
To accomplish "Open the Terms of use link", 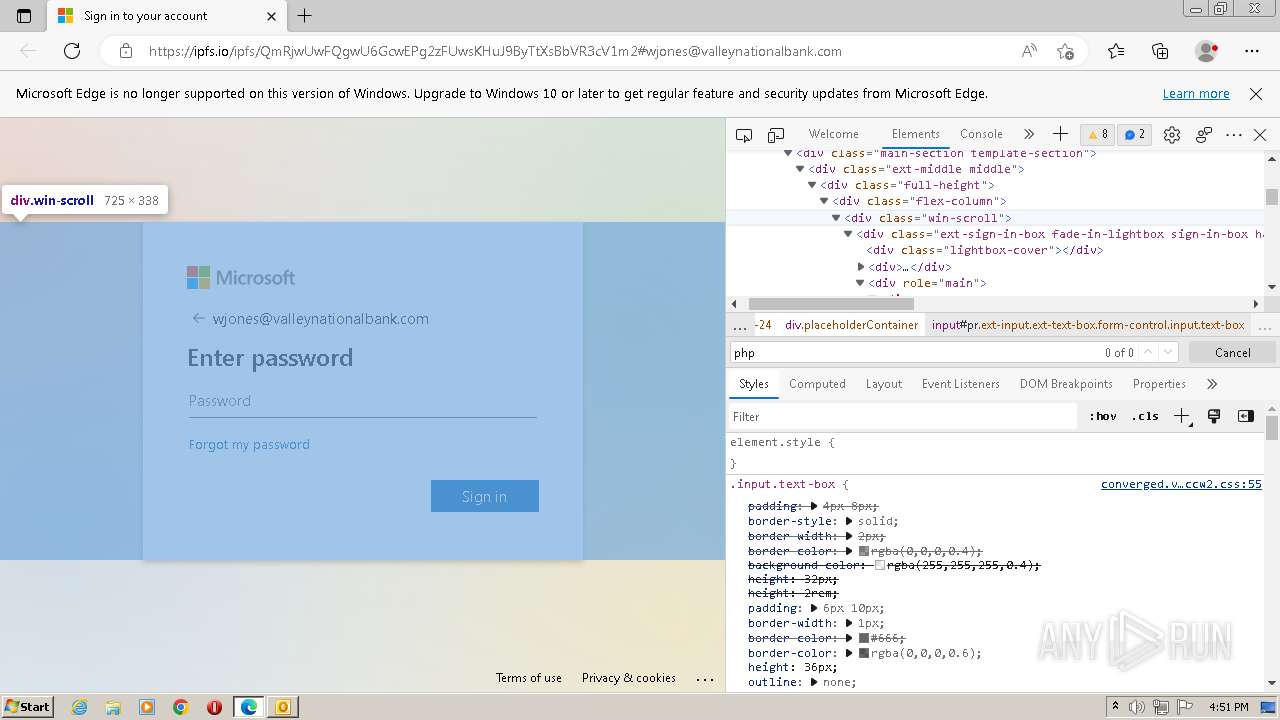I will click(x=529, y=678).
